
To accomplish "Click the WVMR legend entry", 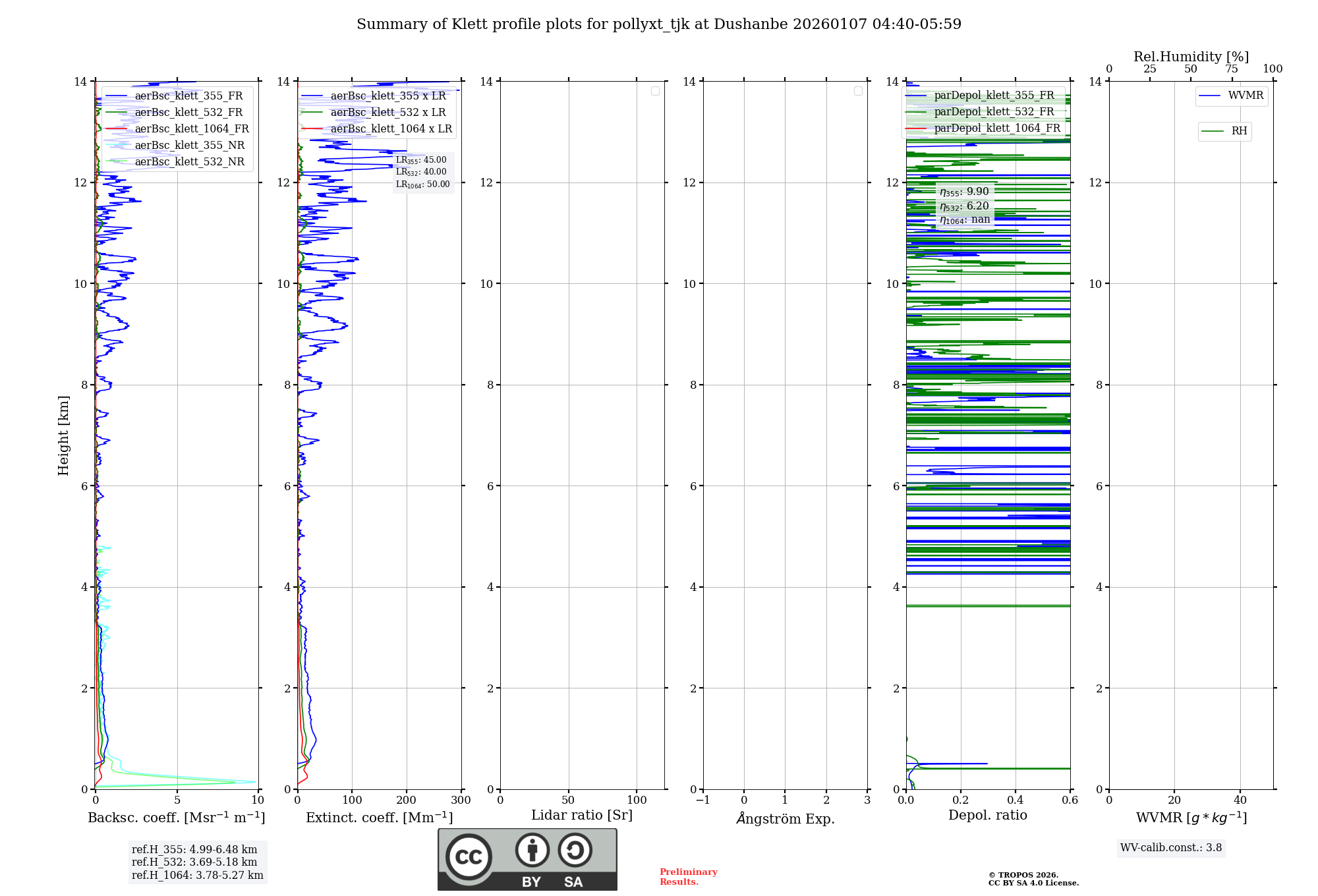I will click(x=1245, y=96).
